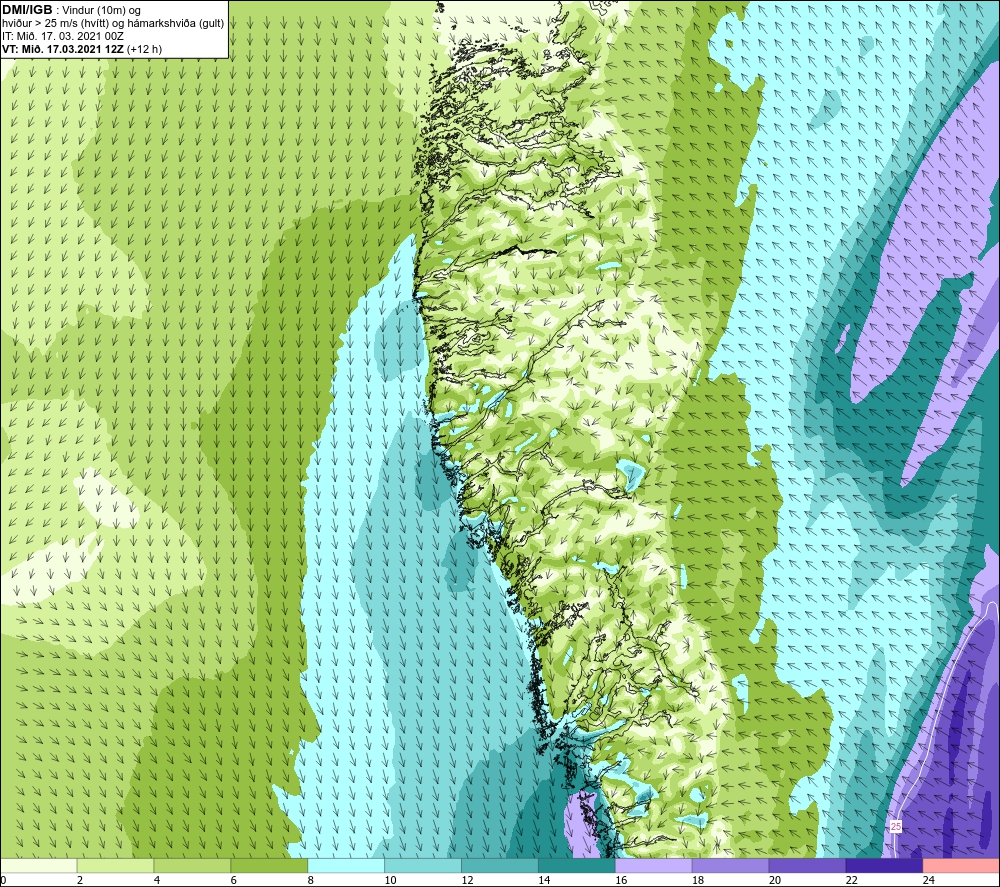Click the legend scale label "20"

[775, 880]
